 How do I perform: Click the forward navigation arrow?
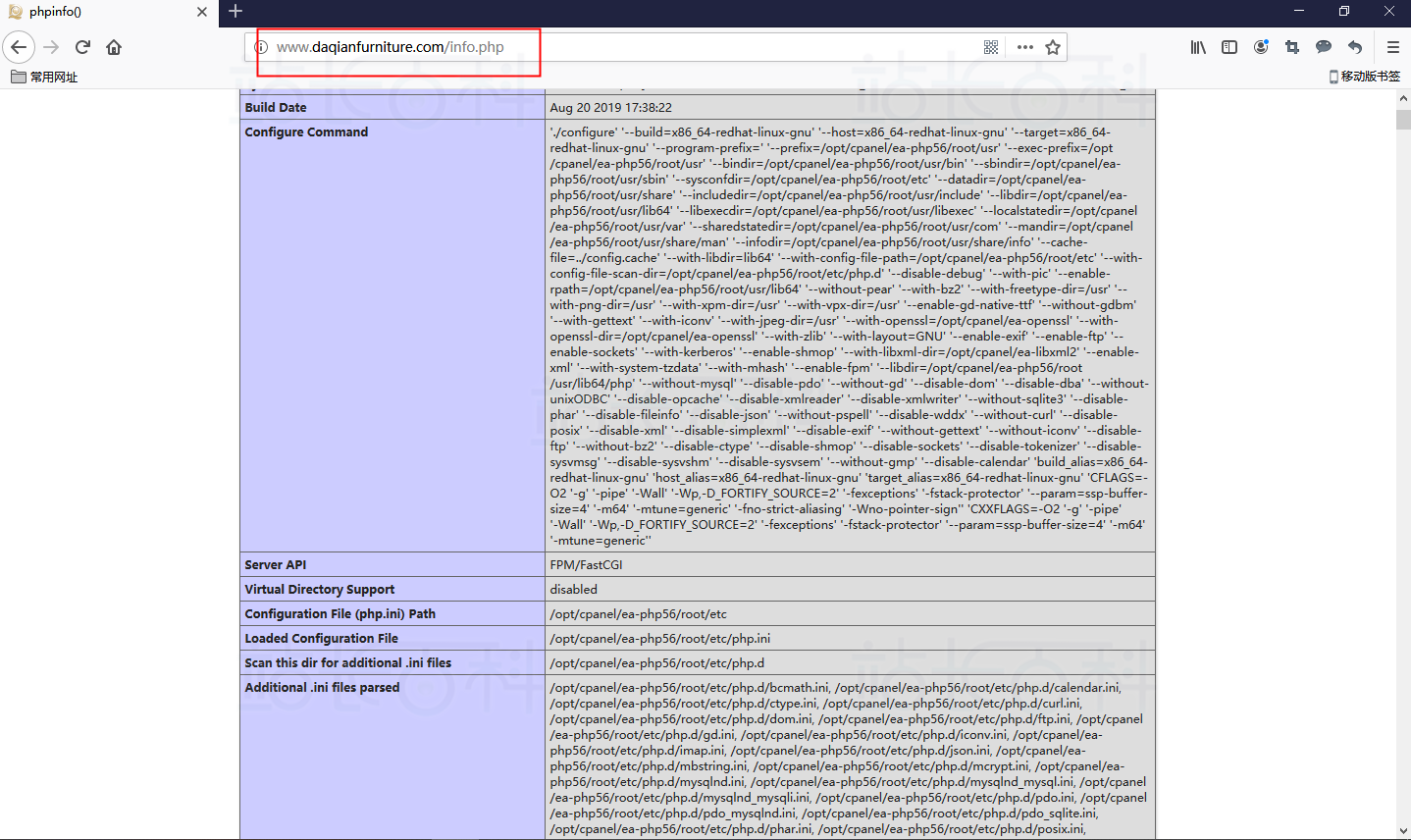click(52, 47)
